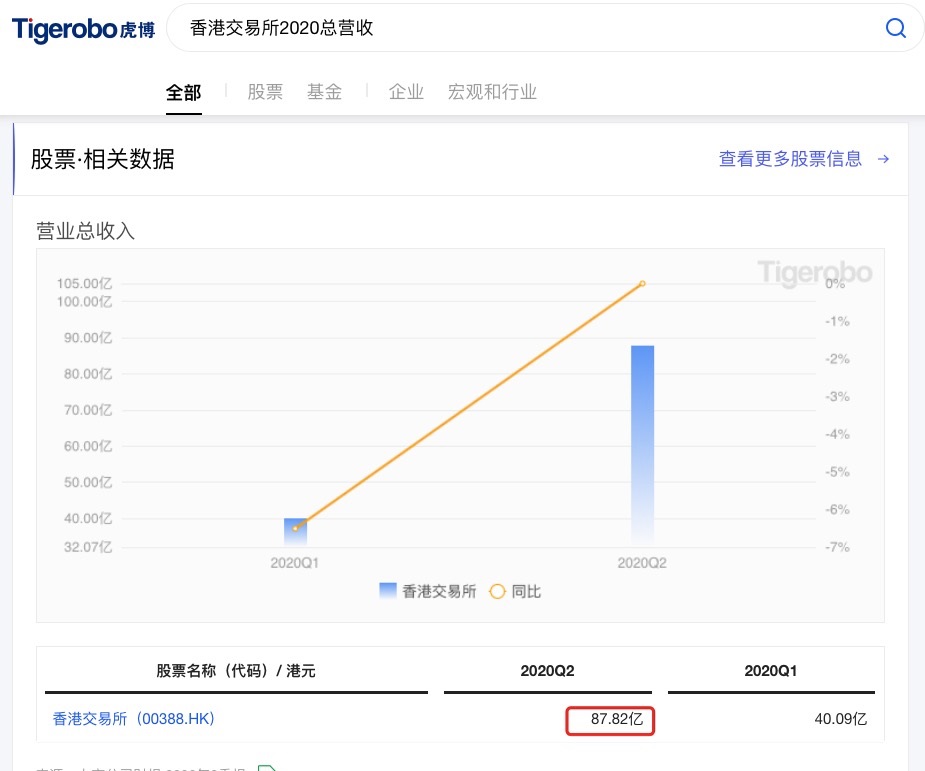Click the -7% right-axis label
Viewport: 925px width, 771px height.
(x=837, y=547)
